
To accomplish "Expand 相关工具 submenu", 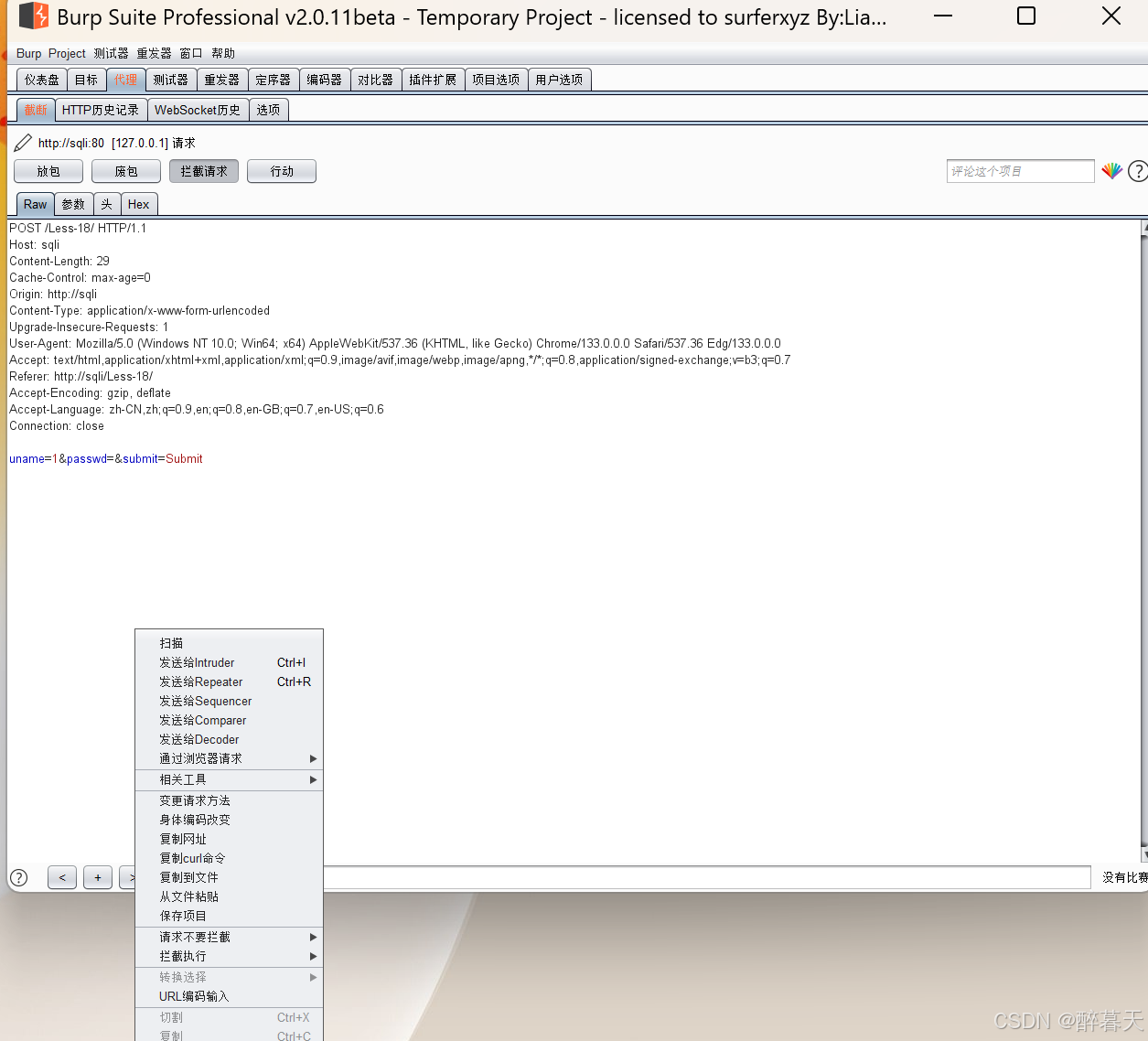I will tap(229, 779).
